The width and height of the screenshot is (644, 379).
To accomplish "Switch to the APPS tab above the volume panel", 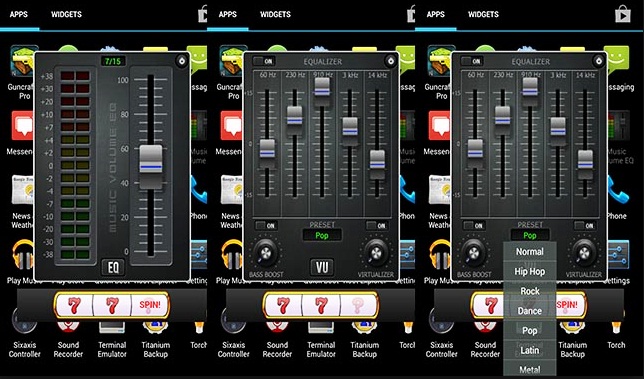I will 19,14.
